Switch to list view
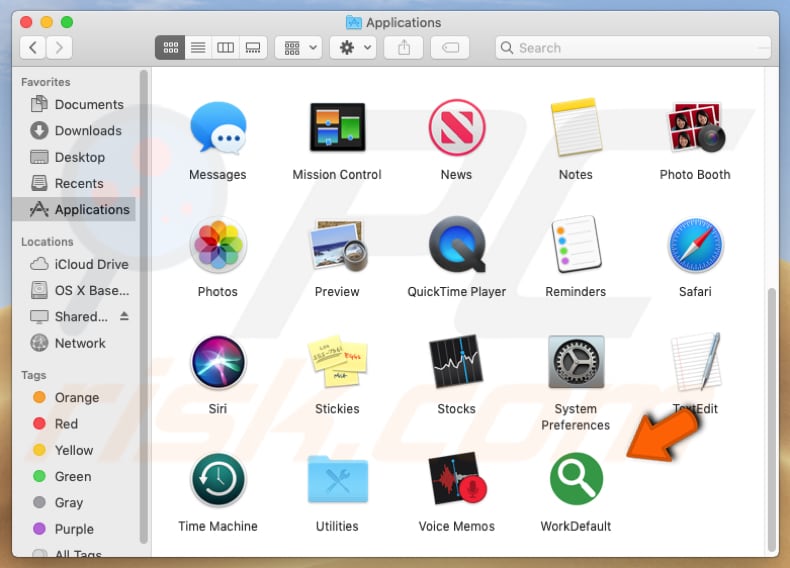The width and height of the screenshot is (790, 568). [x=198, y=48]
